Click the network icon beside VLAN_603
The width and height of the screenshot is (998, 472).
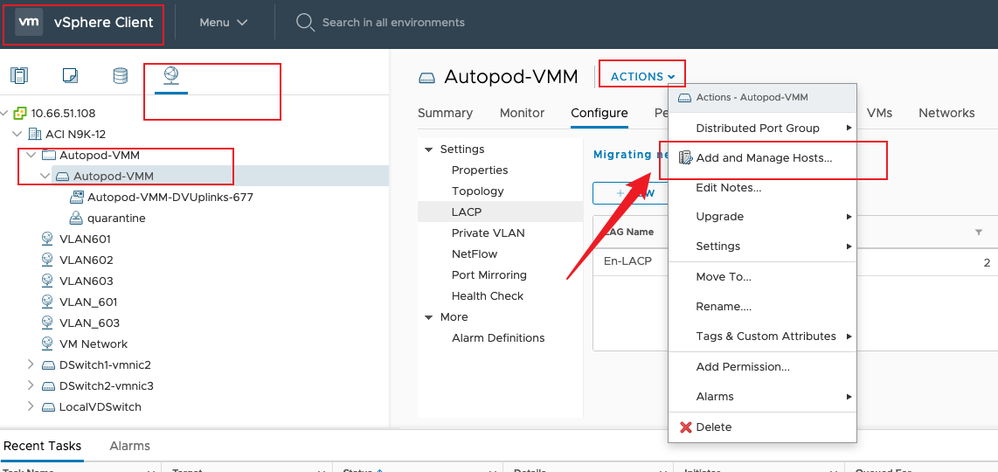click(48, 323)
